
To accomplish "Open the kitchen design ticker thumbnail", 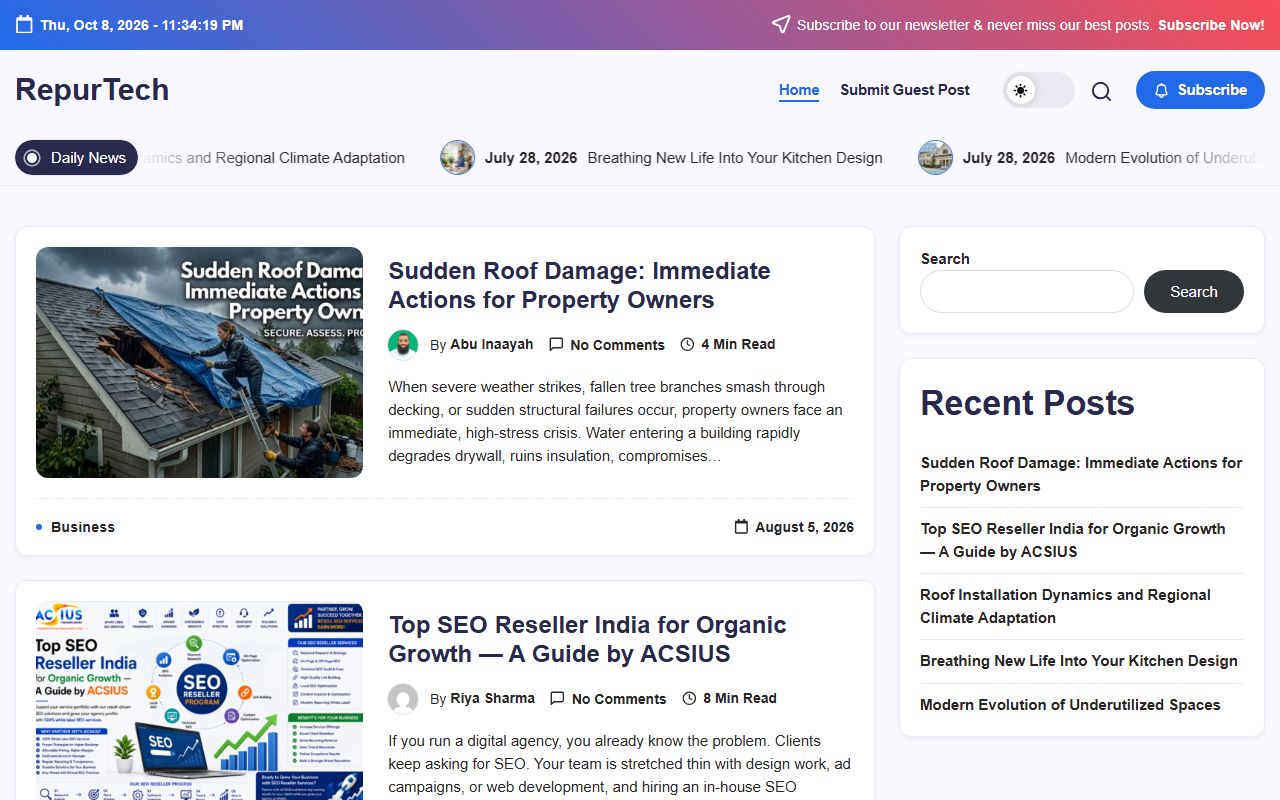I will (x=458, y=157).
